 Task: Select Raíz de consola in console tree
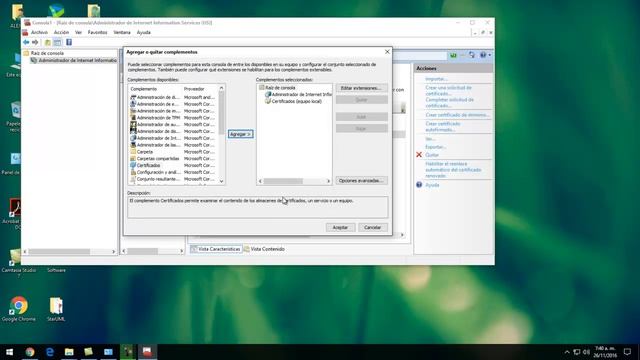tap(47, 53)
